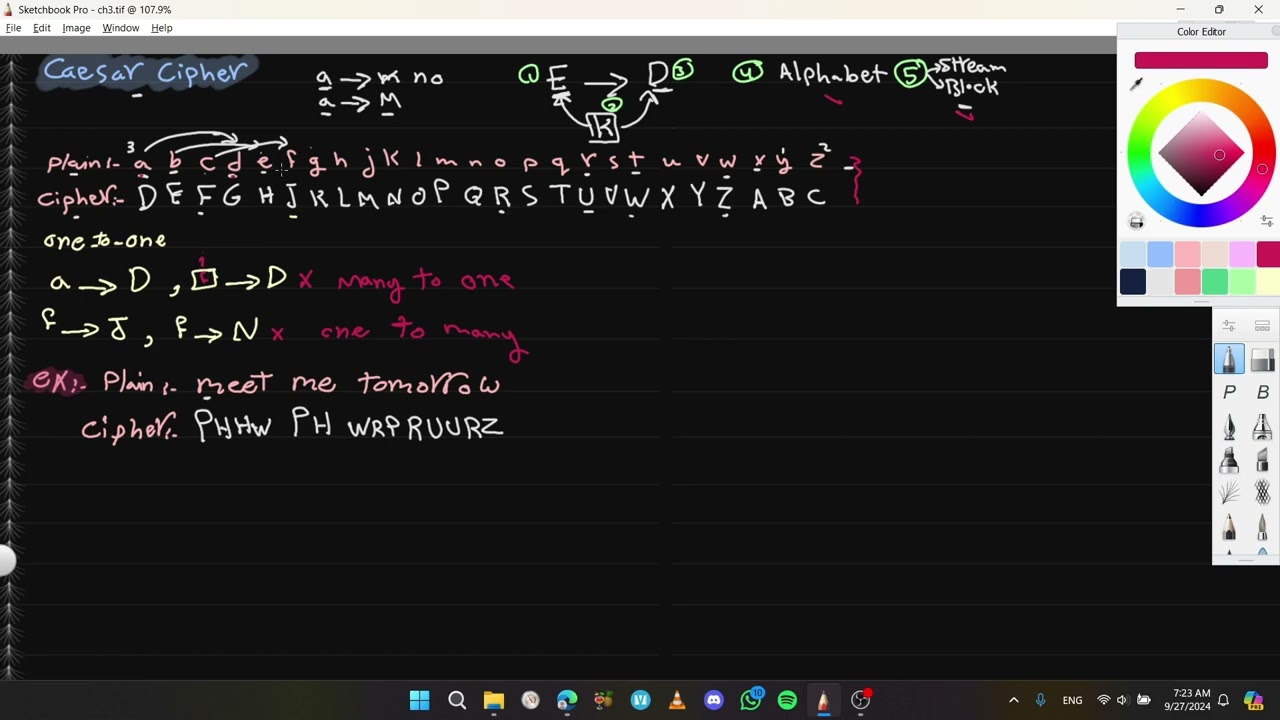This screenshot has width=1280, height=720.
Task: Choose the crimson swatch
Action: 1268,254
